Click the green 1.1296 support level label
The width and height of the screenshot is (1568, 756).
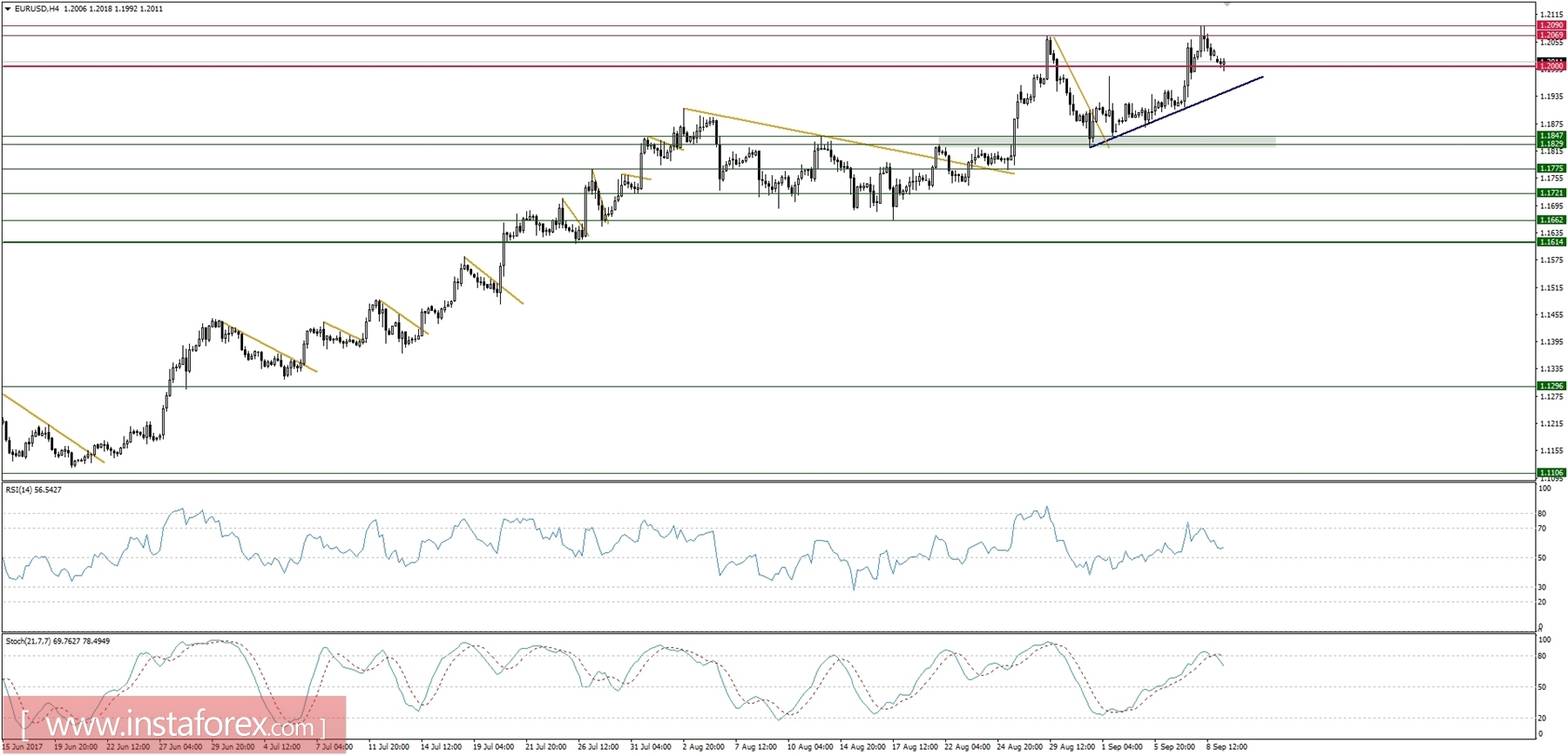pos(1551,385)
